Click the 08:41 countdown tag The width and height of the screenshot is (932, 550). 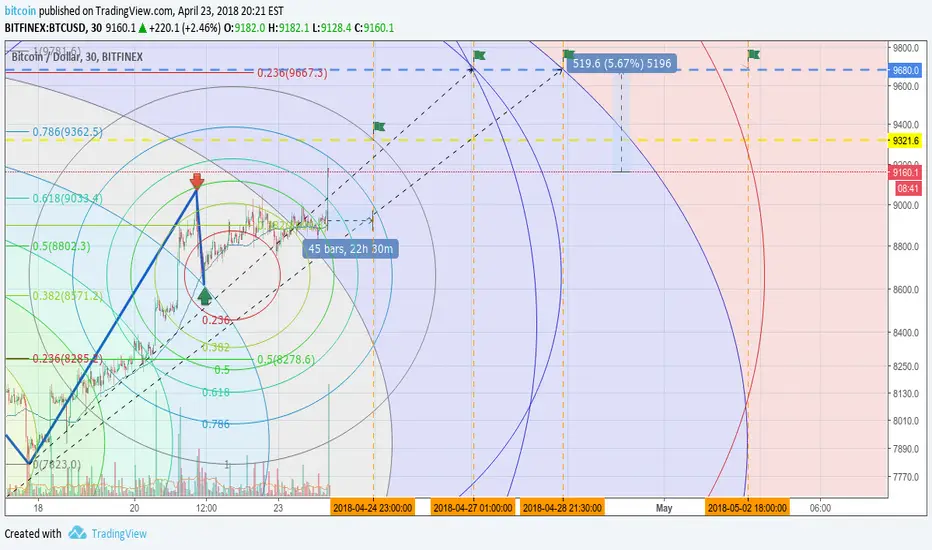pos(908,189)
